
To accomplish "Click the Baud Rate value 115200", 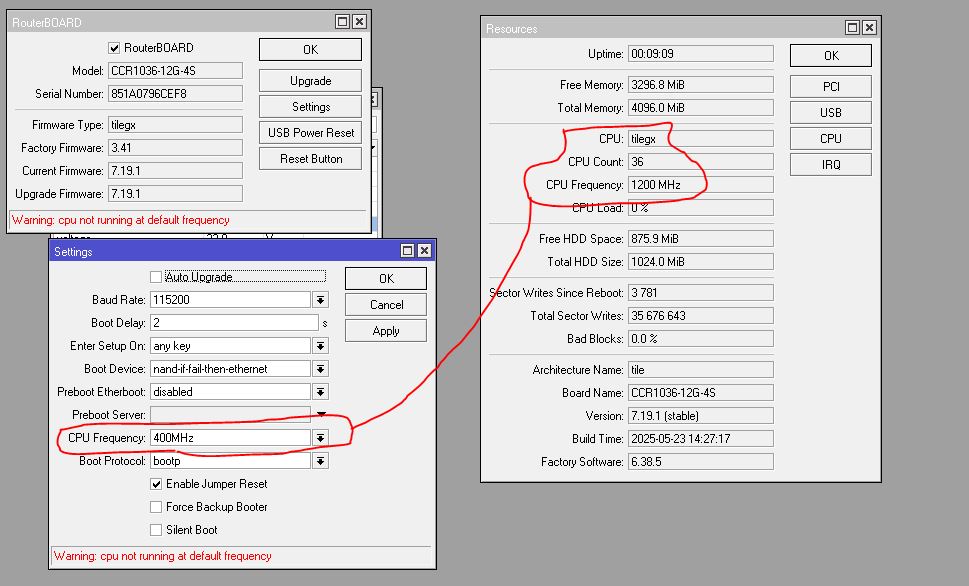I will point(231,300).
